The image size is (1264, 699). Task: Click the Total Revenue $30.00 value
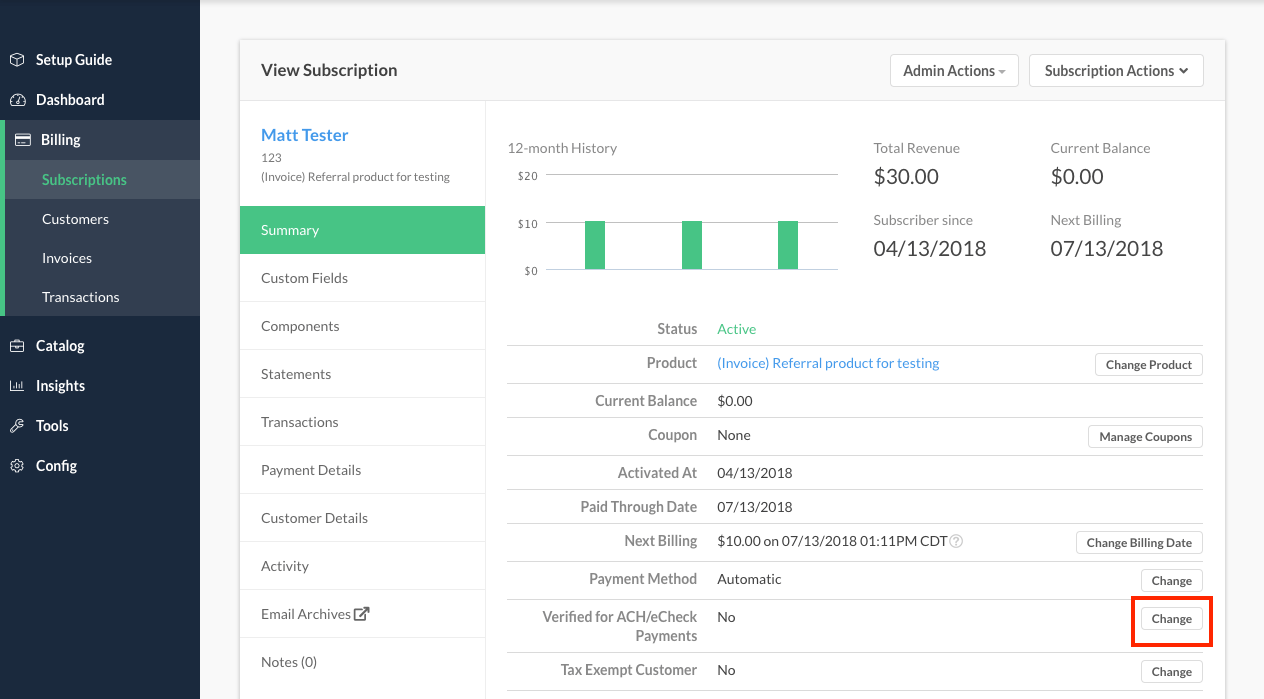click(906, 177)
